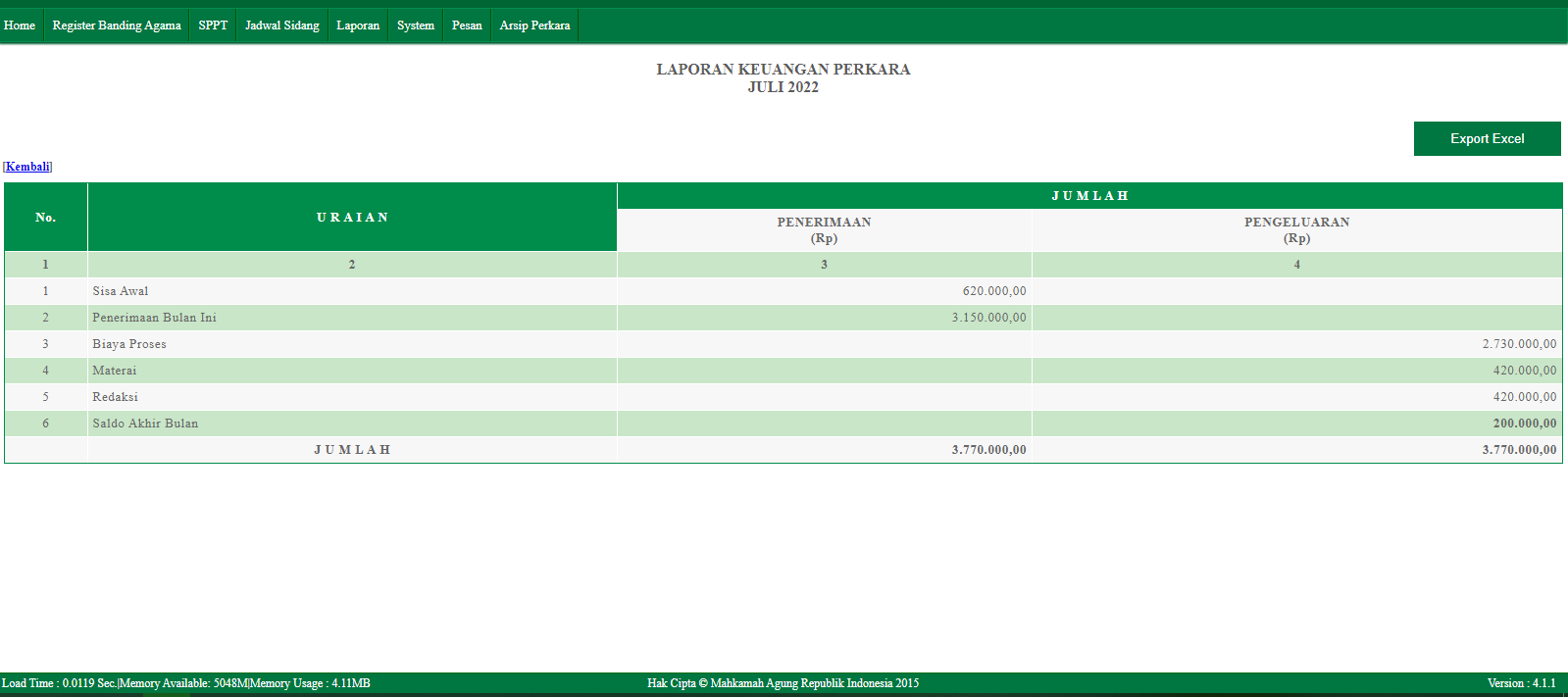Viewport: 1568px width, 697px height.
Task: Go to the Jadwal Sidang menu
Action: pos(282,25)
